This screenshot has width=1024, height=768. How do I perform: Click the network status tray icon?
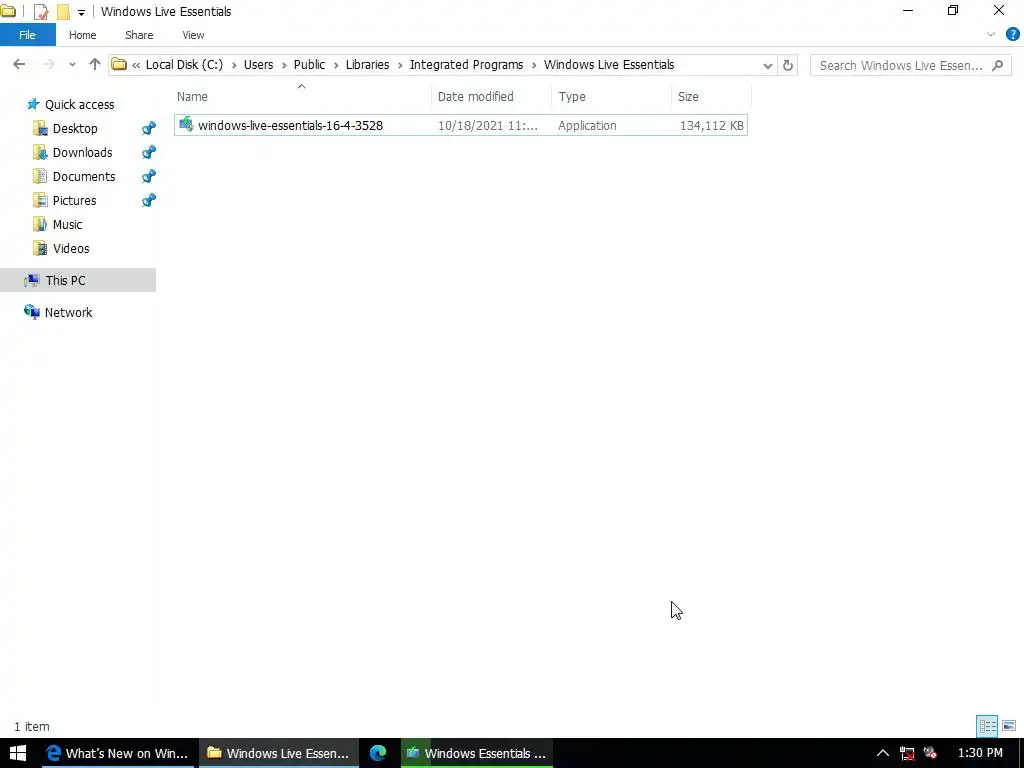click(x=907, y=754)
